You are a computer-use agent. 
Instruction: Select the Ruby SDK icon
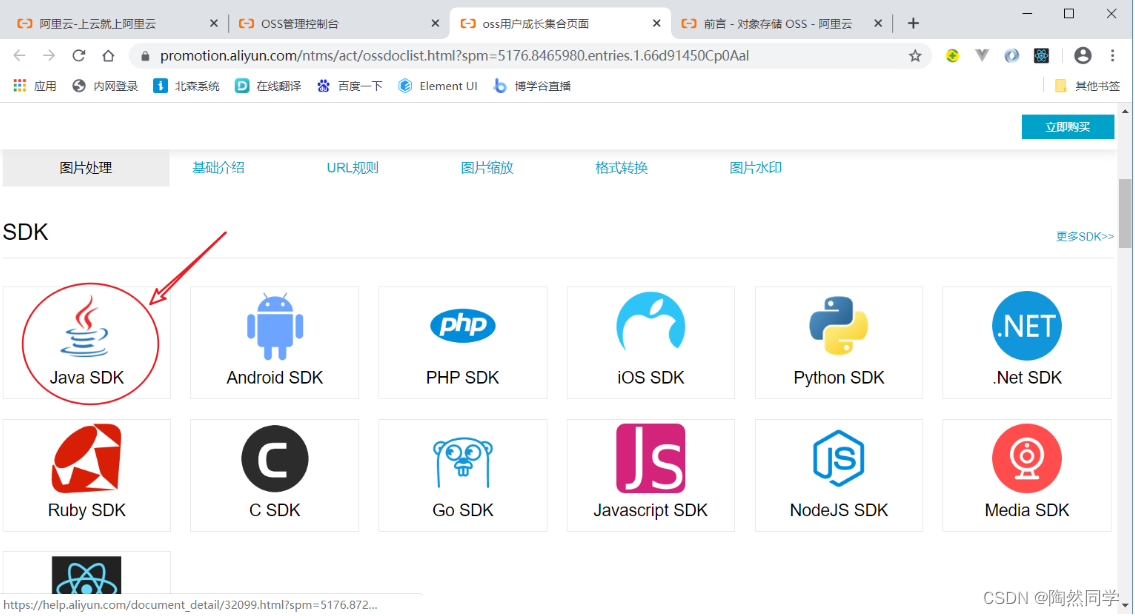click(86, 458)
